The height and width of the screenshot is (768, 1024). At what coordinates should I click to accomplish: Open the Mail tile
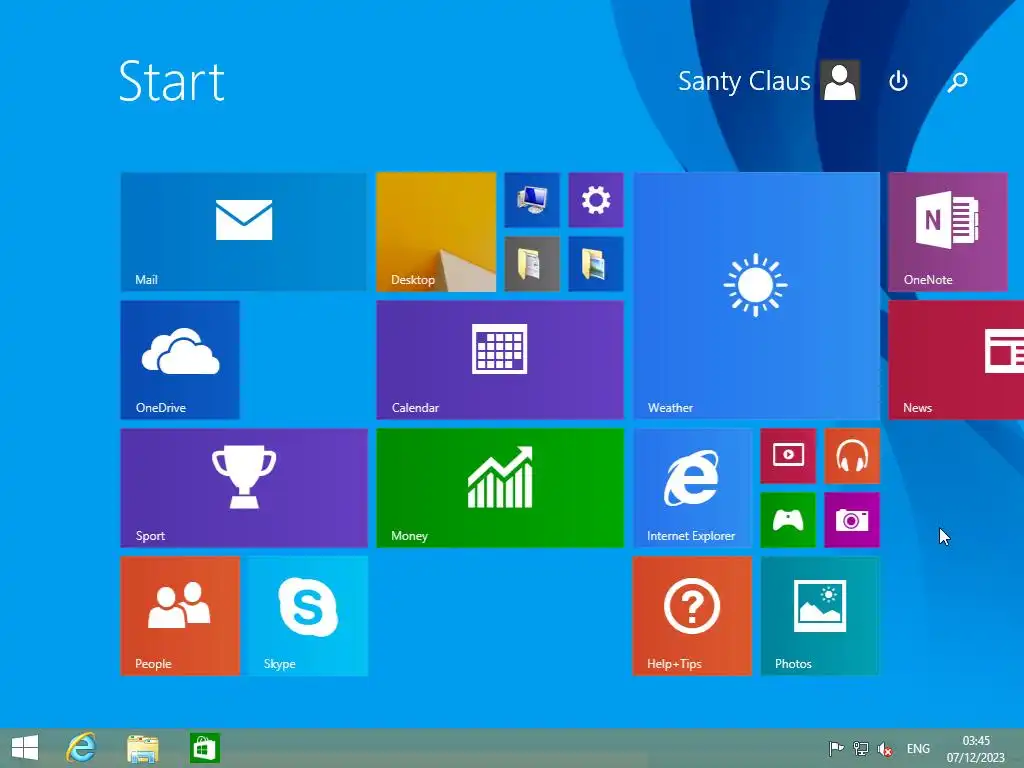tap(244, 232)
